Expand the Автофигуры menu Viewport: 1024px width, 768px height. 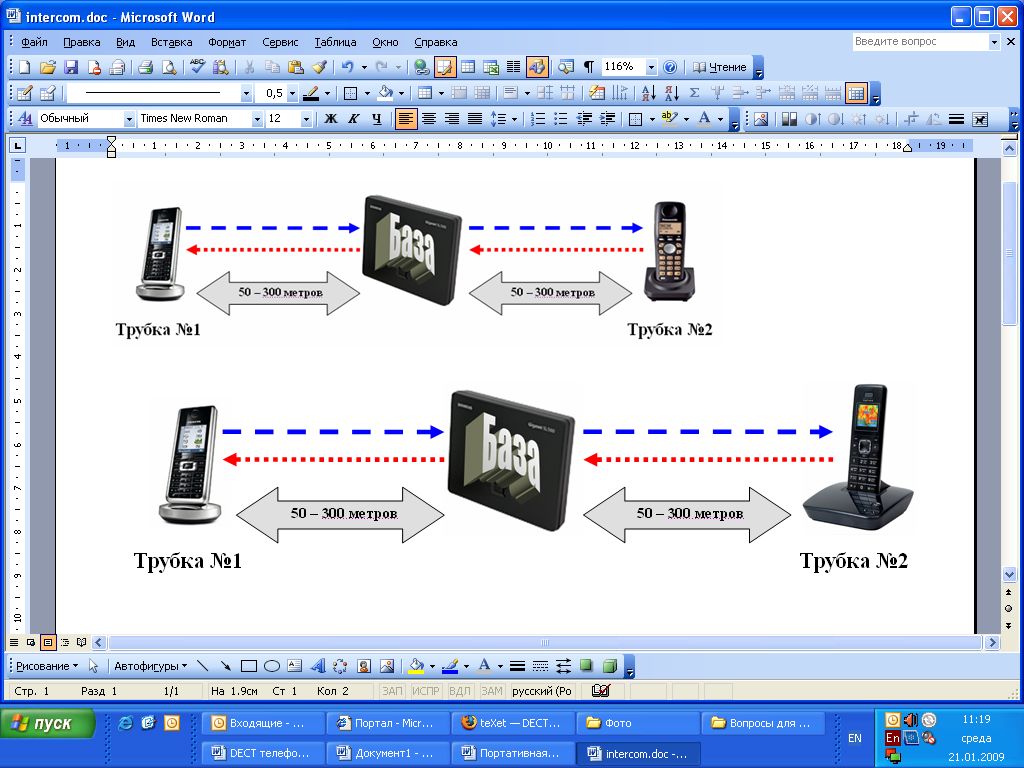(x=151, y=666)
